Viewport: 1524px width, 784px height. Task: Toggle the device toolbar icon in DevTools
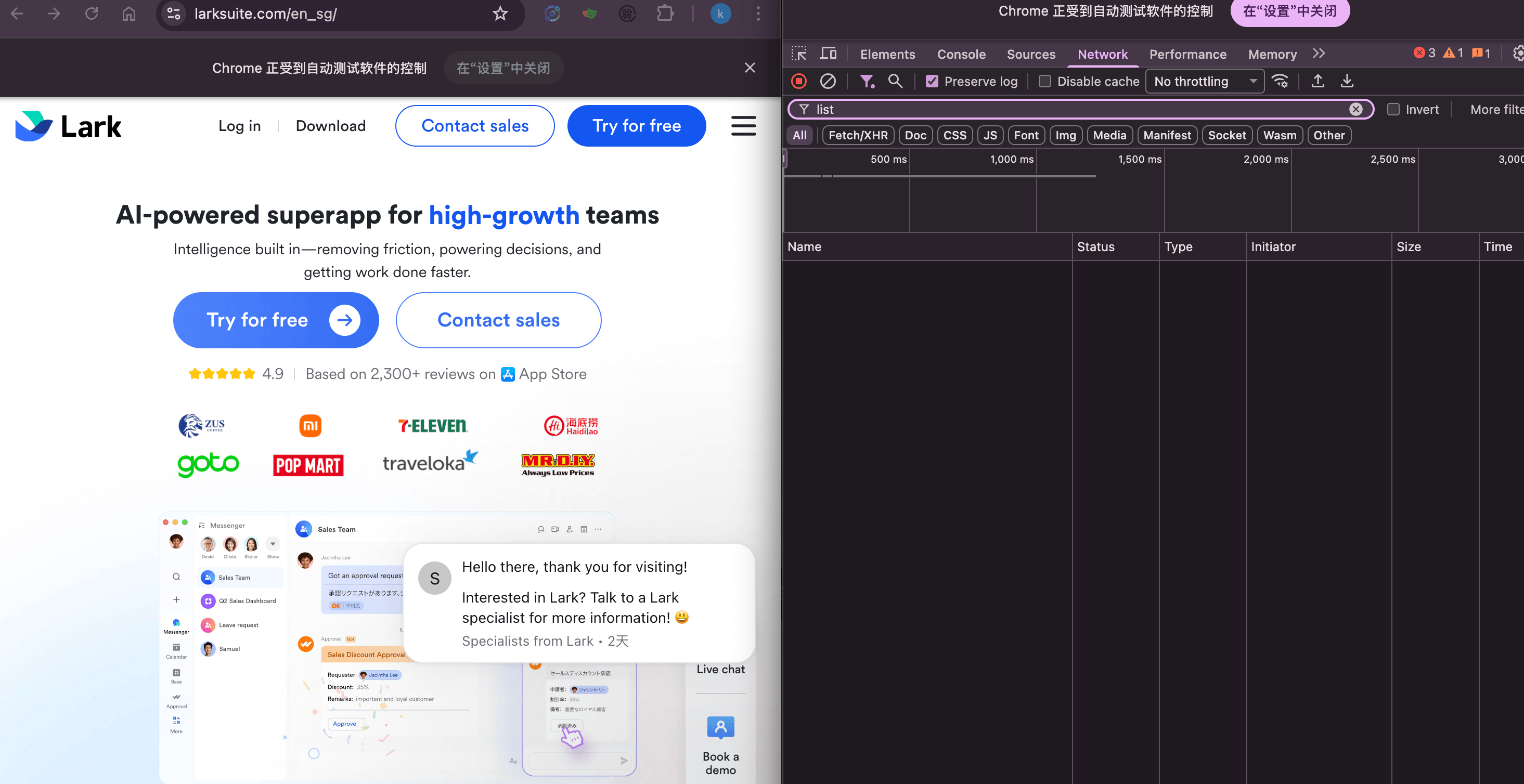(828, 54)
